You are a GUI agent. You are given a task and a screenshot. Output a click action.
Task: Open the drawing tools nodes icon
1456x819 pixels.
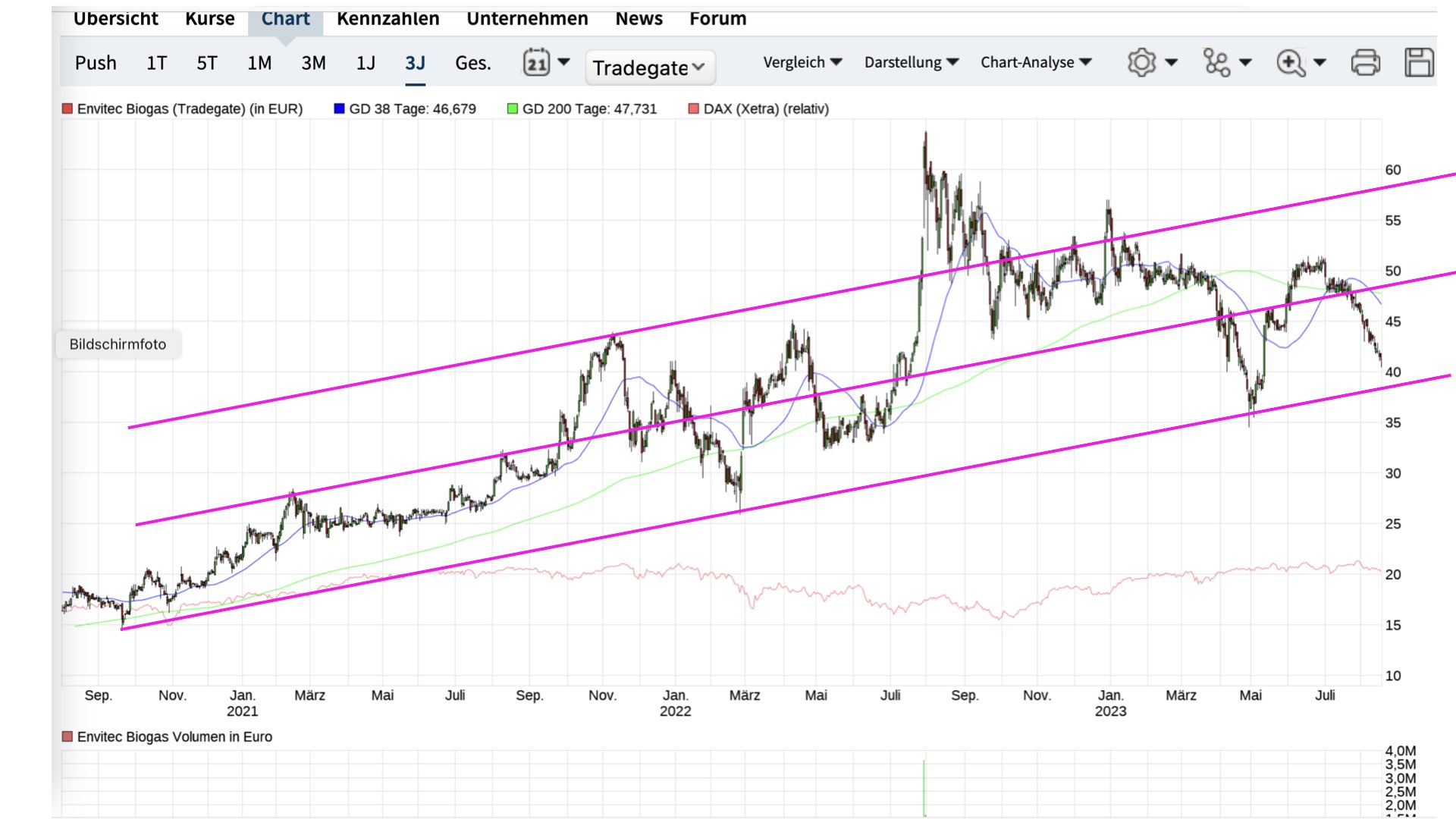click(1216, 62)
